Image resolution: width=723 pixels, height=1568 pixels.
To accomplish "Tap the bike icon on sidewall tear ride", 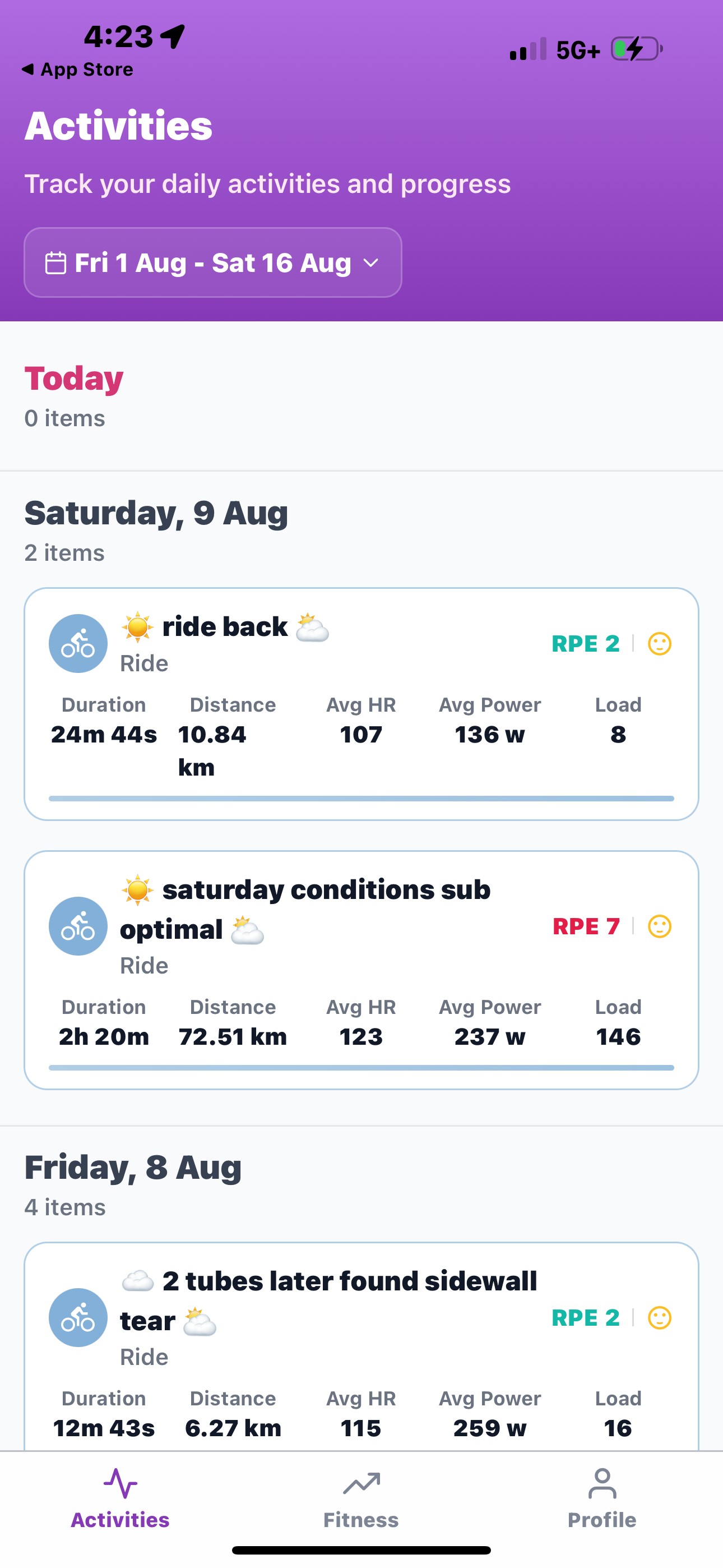I will pyautogui.click(x=78, y=1317).
